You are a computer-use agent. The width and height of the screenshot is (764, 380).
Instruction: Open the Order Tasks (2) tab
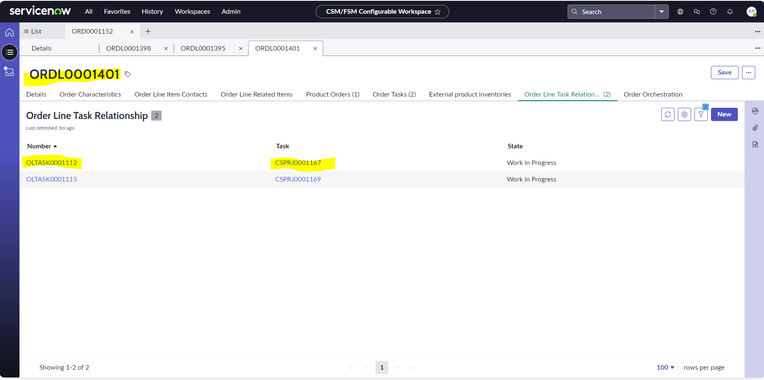point(394,95)
